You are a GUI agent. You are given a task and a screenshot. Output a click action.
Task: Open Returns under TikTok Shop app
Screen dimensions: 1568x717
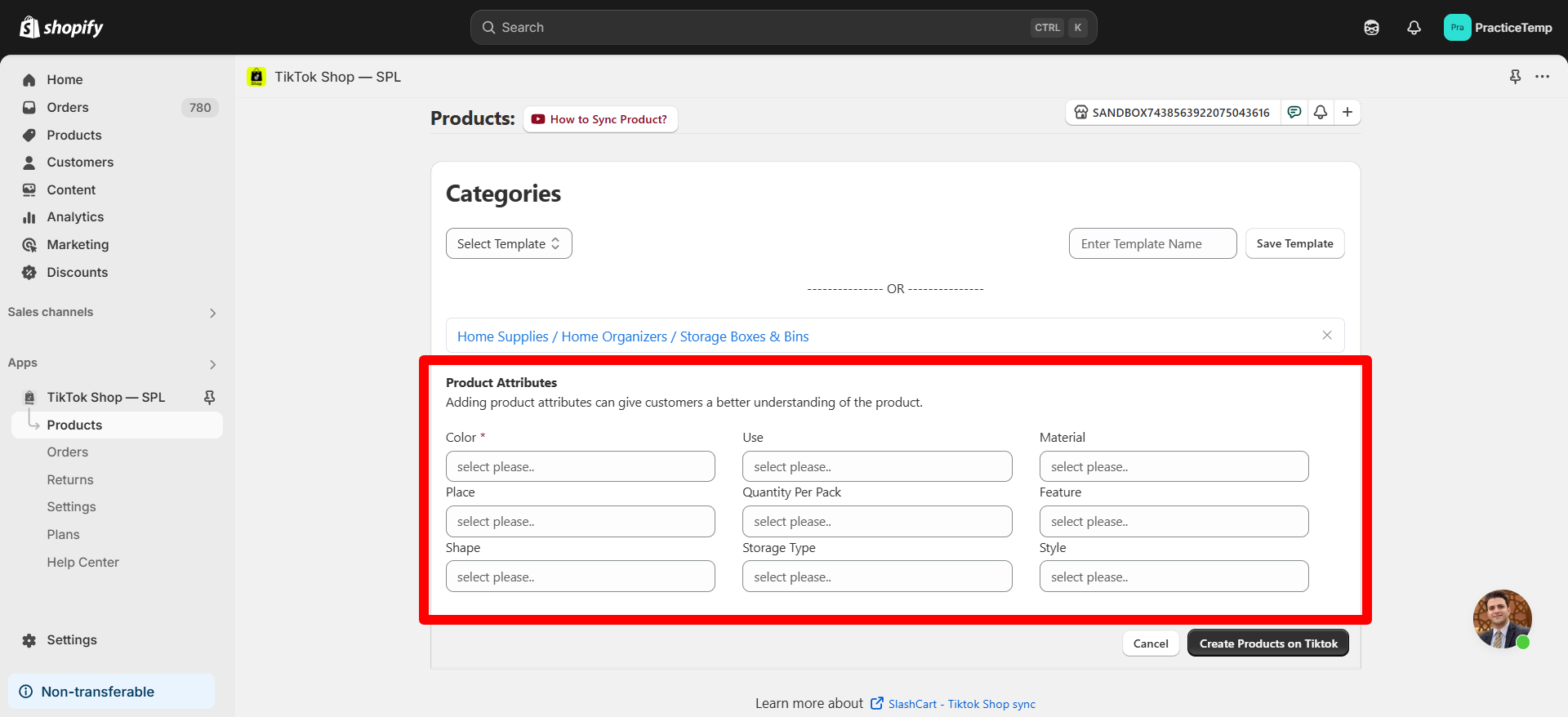pos(70,480)
